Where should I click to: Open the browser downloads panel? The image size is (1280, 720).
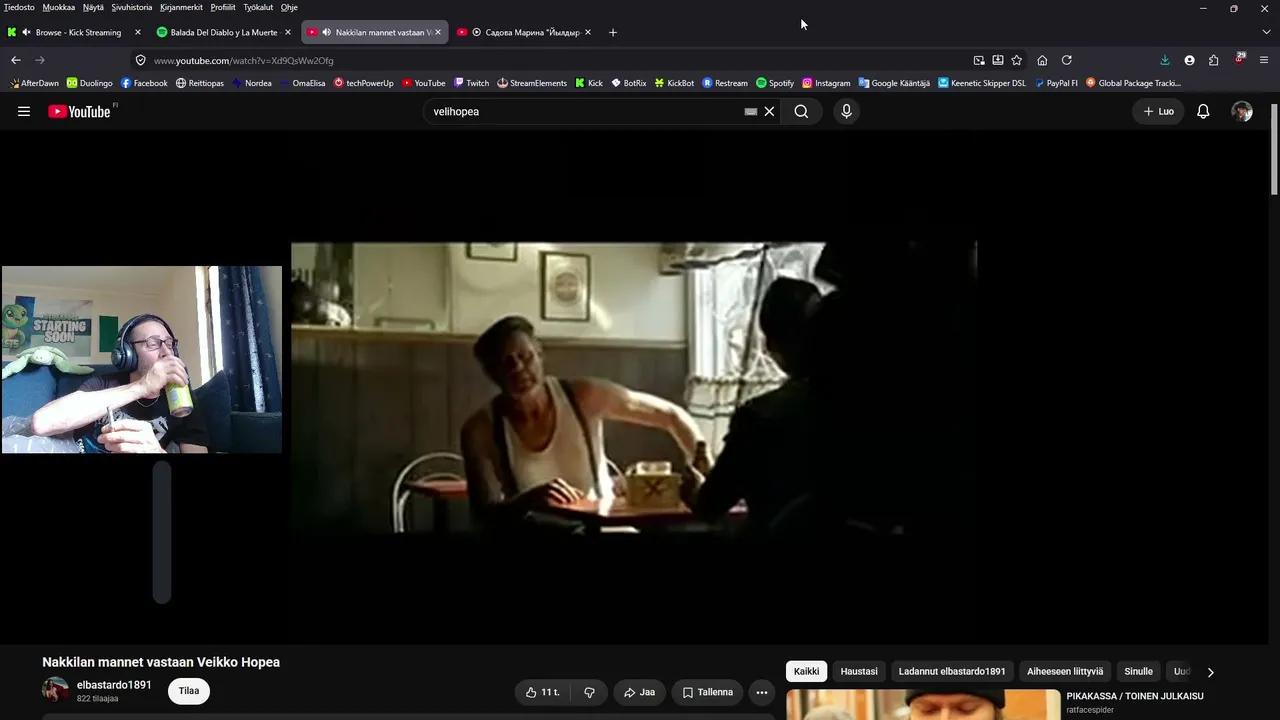pos(1165,60)
